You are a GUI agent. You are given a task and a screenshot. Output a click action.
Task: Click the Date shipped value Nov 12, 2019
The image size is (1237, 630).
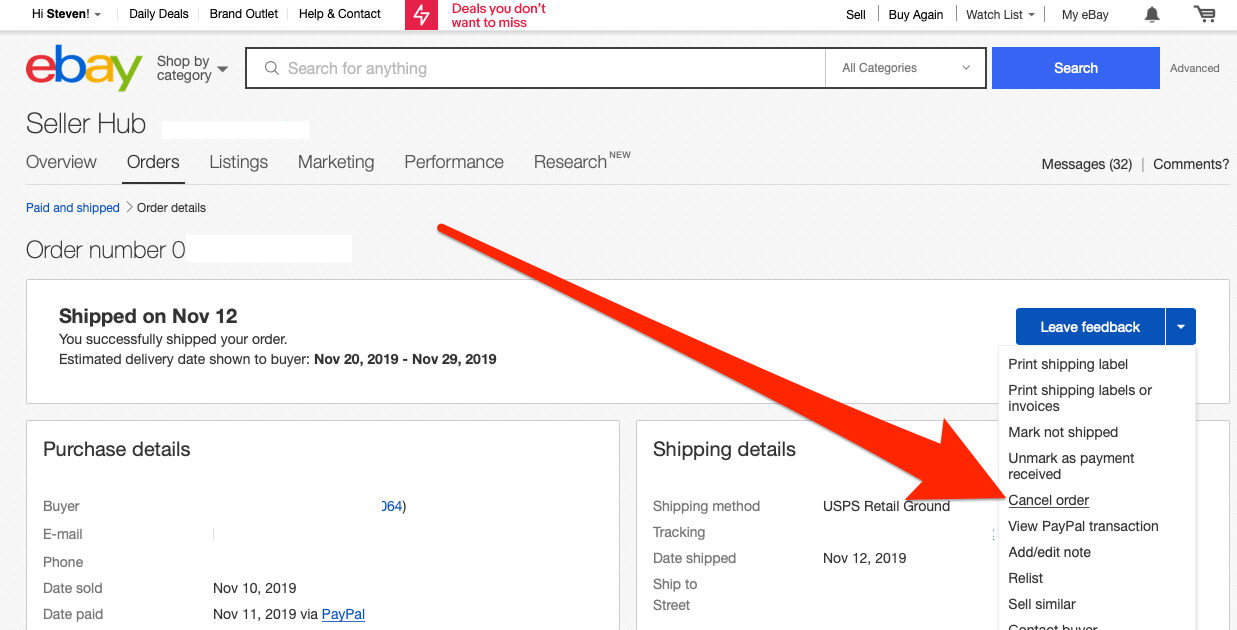[864, 558]
